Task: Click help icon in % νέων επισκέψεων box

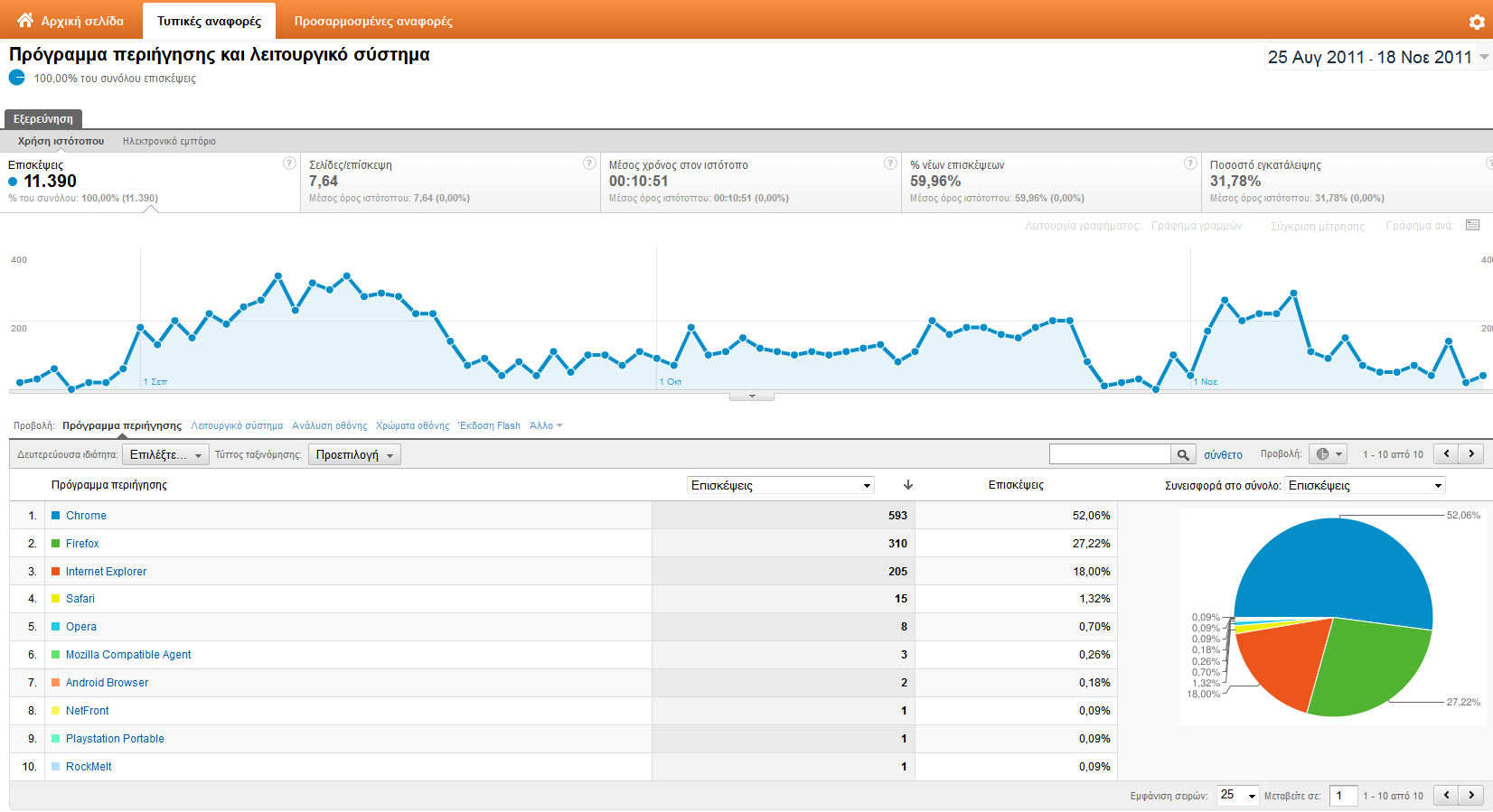Action: [1190, 163]
